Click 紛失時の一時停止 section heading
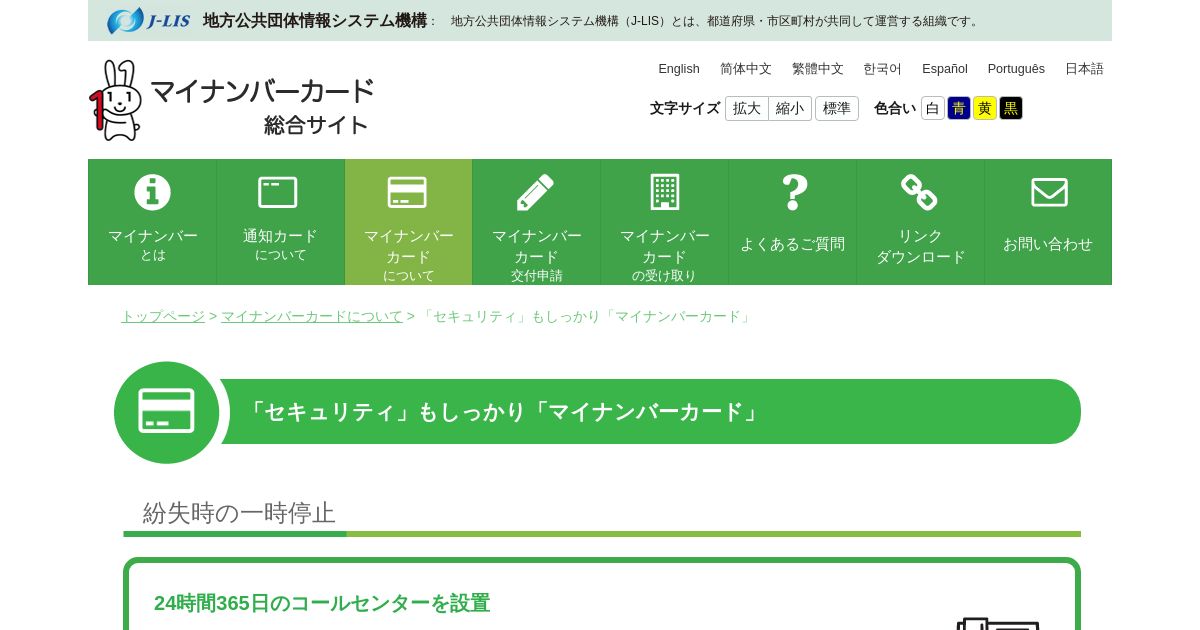Image resolution: width=1200 pixels, height=630 pixels. 239,513
